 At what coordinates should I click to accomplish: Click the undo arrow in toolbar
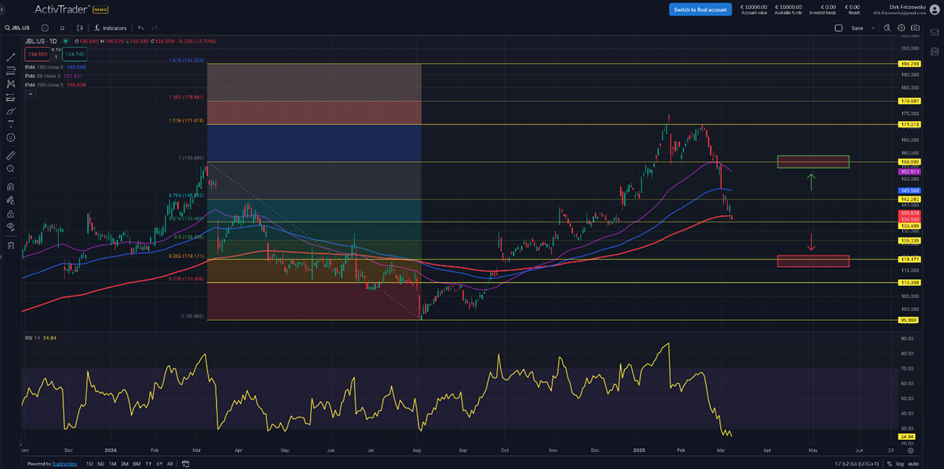(x=141, y=28)
